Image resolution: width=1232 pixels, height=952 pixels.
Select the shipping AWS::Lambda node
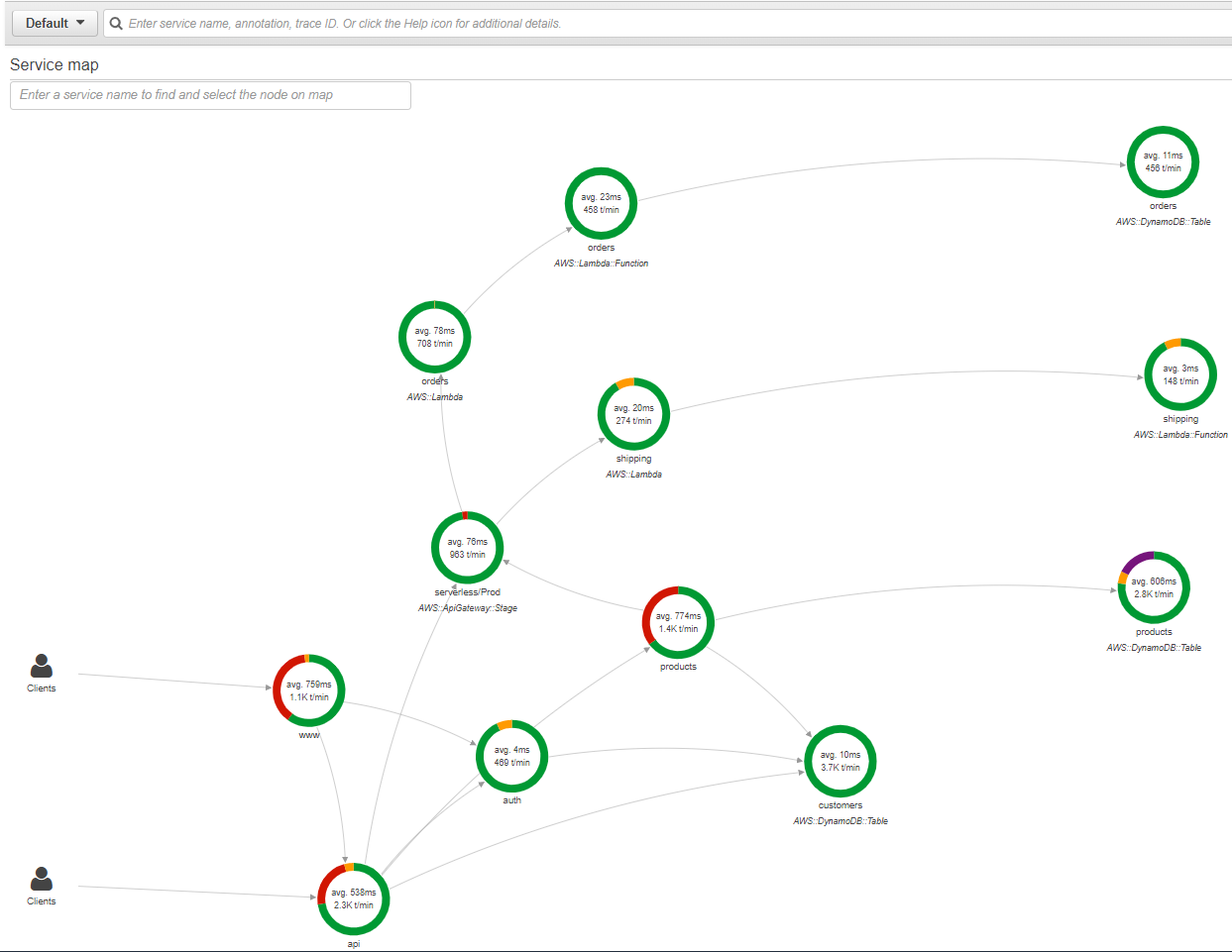point(633,414)
